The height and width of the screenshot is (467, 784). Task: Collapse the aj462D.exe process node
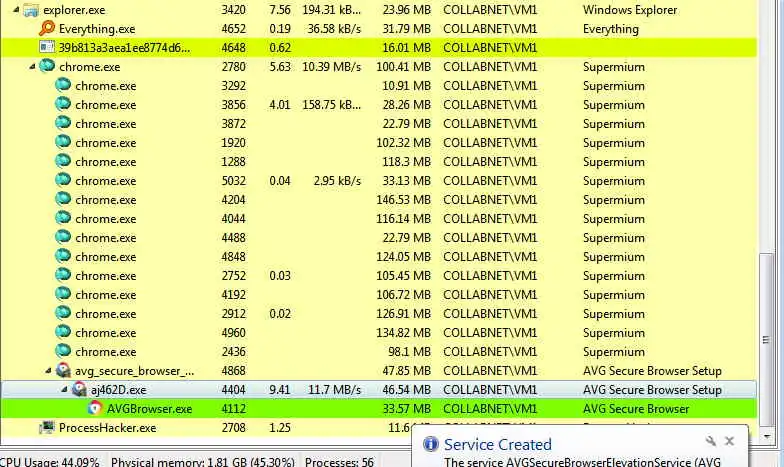64,390
